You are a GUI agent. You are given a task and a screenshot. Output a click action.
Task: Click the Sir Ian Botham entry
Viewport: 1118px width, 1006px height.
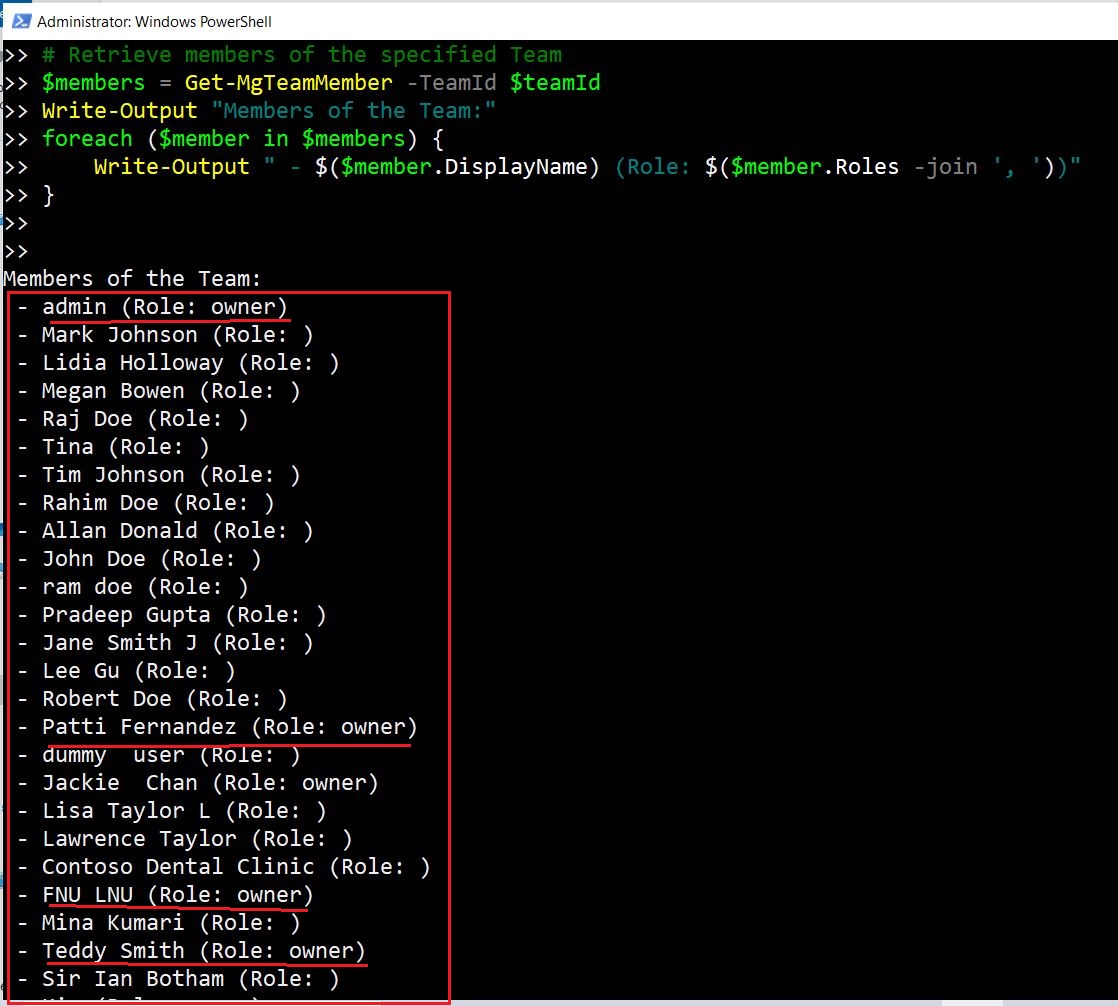point(190,978)
